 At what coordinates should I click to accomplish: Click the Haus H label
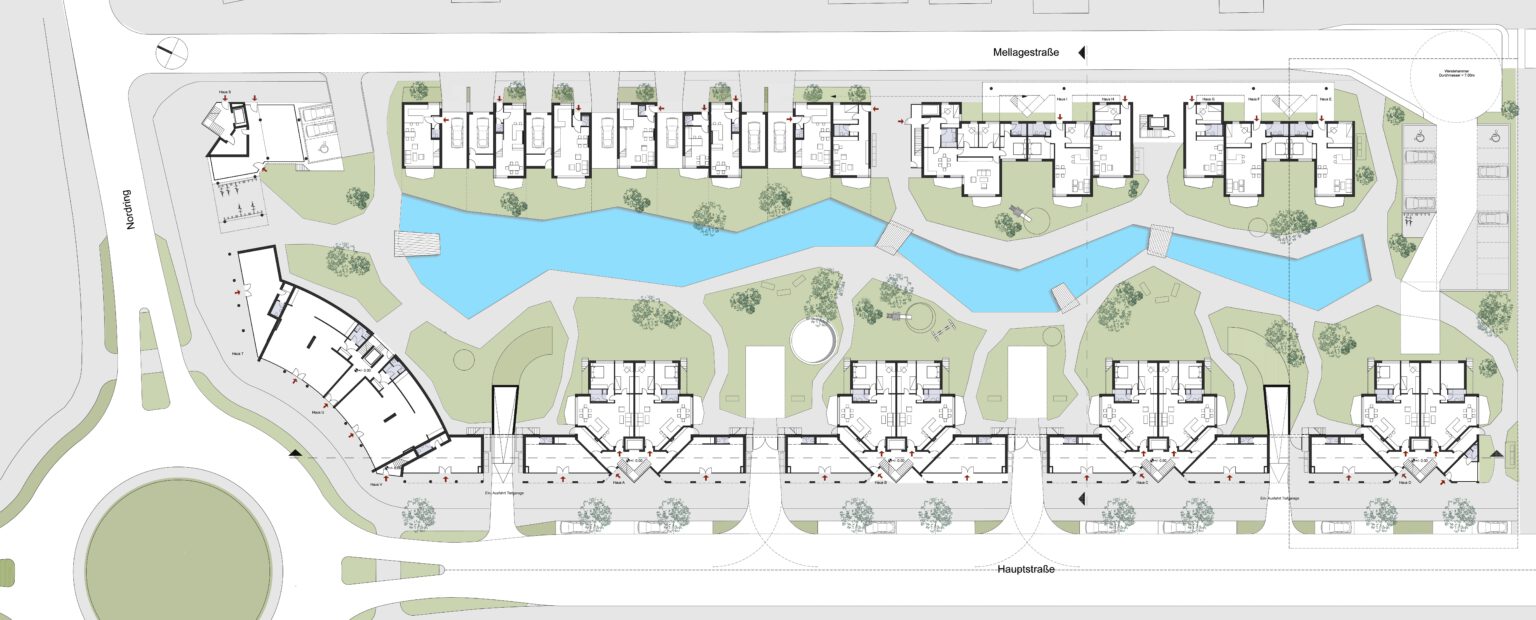coord(1107,100)
